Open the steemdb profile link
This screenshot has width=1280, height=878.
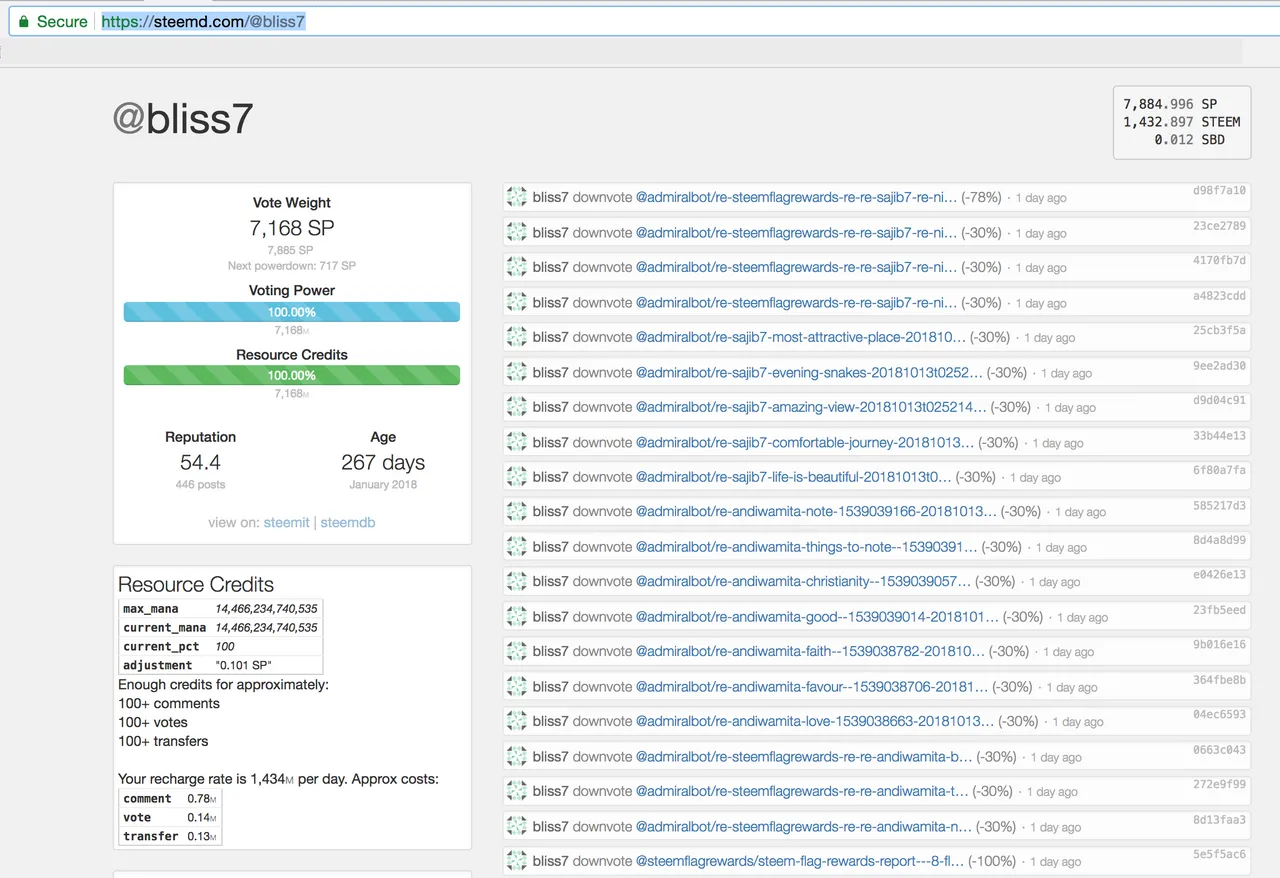[x=348, y=522]
